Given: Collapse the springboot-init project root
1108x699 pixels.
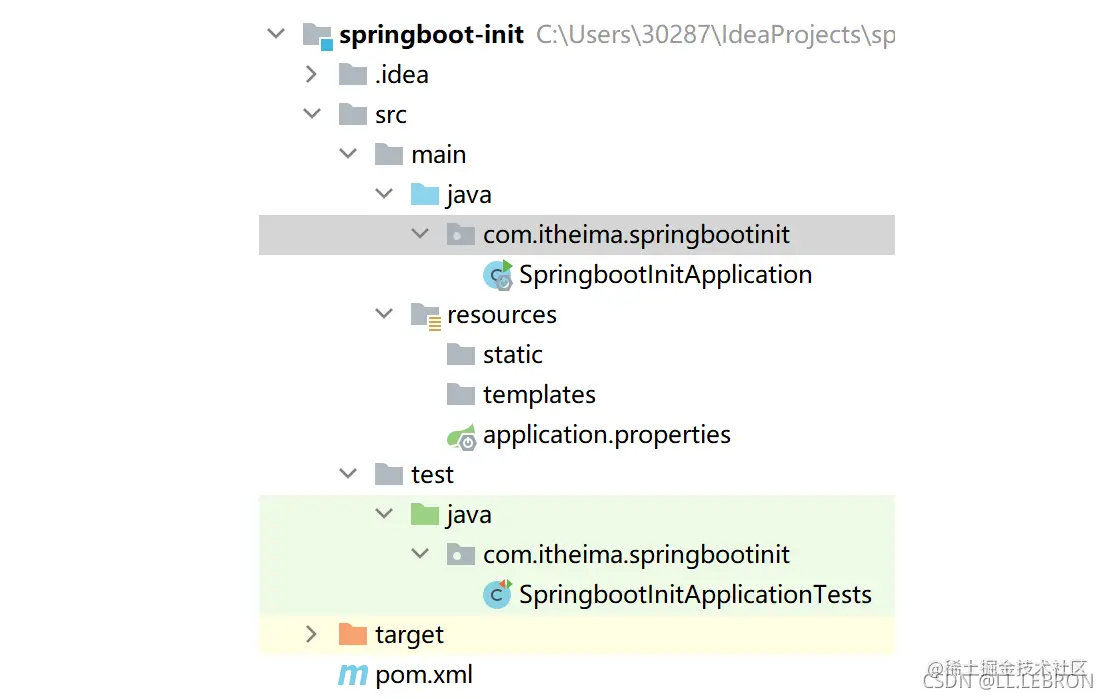Looking at the screenshot, I should click(275, 35).
